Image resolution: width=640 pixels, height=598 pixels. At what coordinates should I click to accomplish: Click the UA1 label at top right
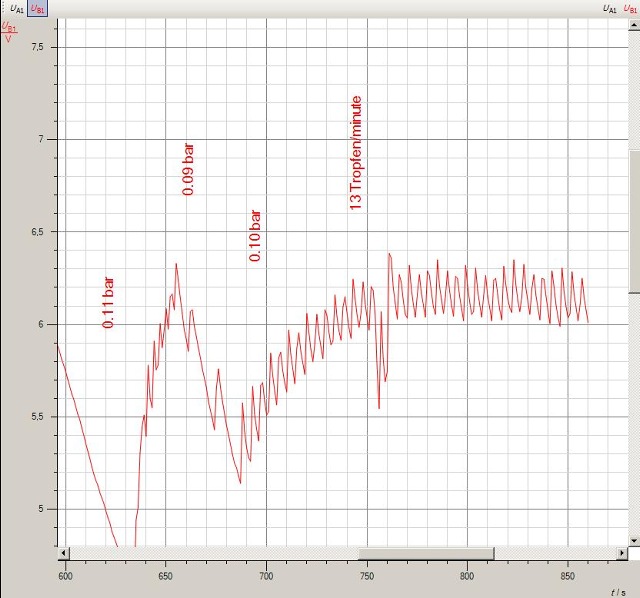(x=609, y=9)
